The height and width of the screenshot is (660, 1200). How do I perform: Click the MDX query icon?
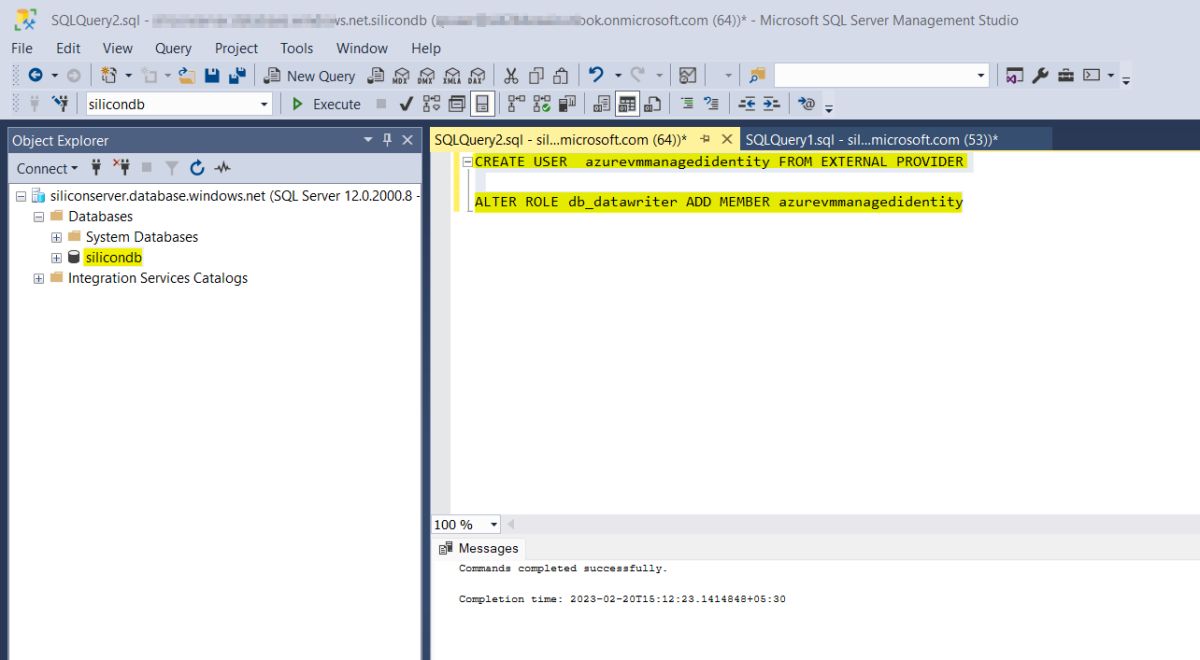[401, 75]
